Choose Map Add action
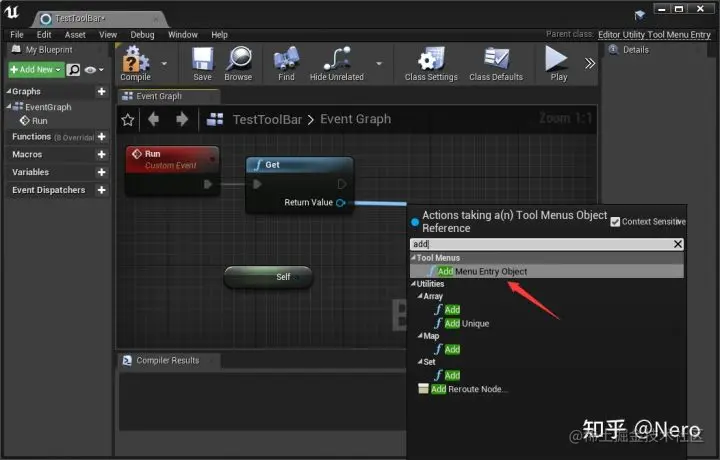Screen dimensions: 720x460 pos(447,349)
